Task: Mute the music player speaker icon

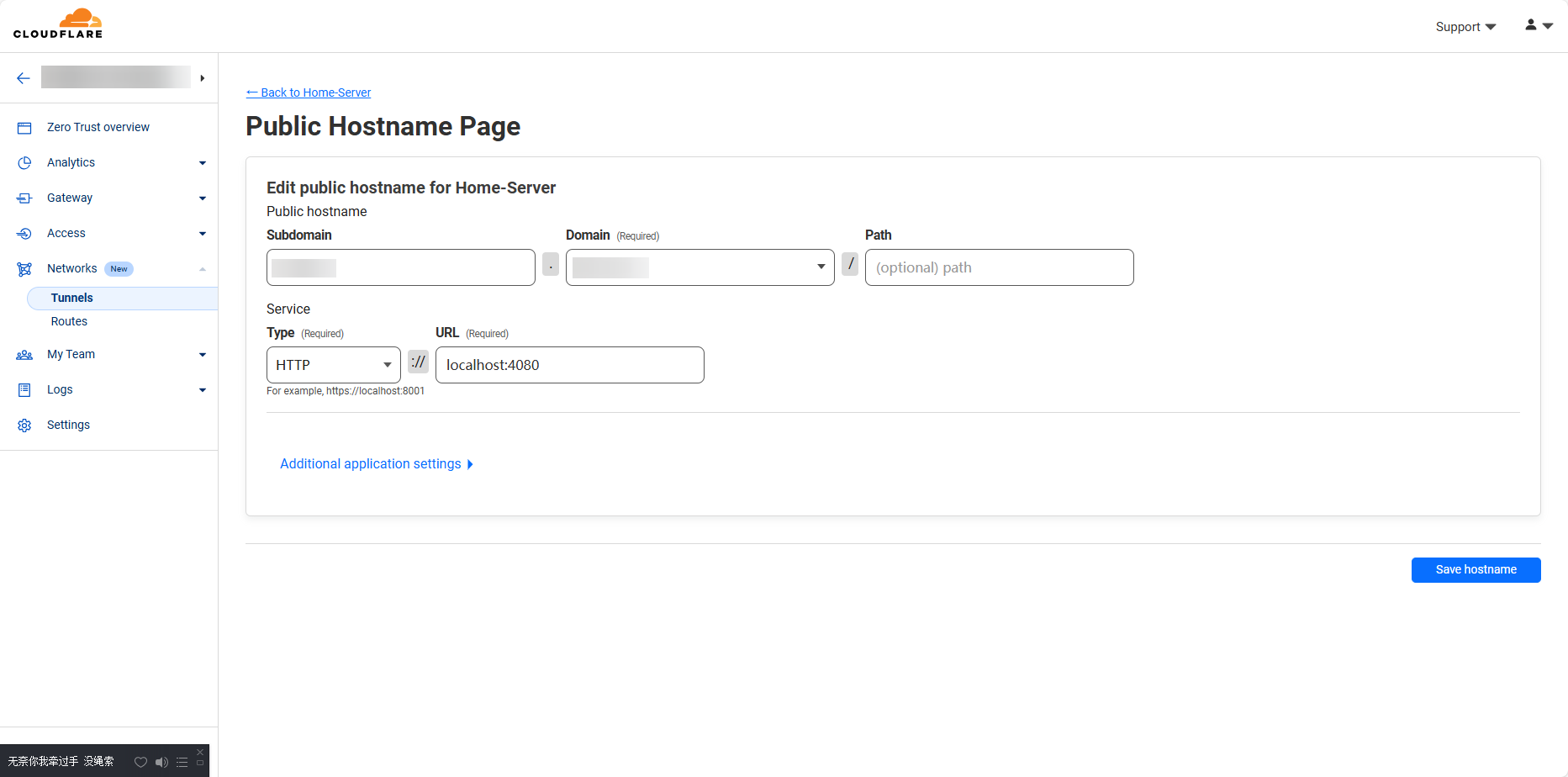Action: (161, 762)
